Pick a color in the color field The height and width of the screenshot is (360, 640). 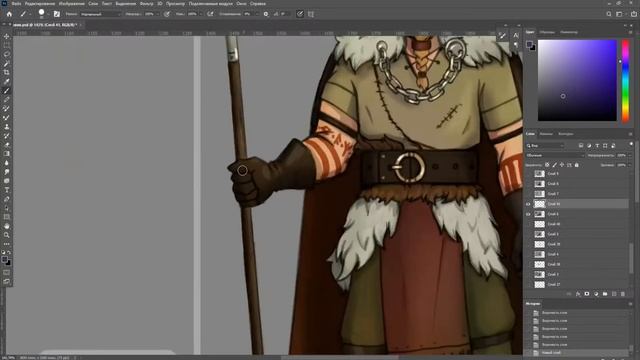[x=577, y=80]
